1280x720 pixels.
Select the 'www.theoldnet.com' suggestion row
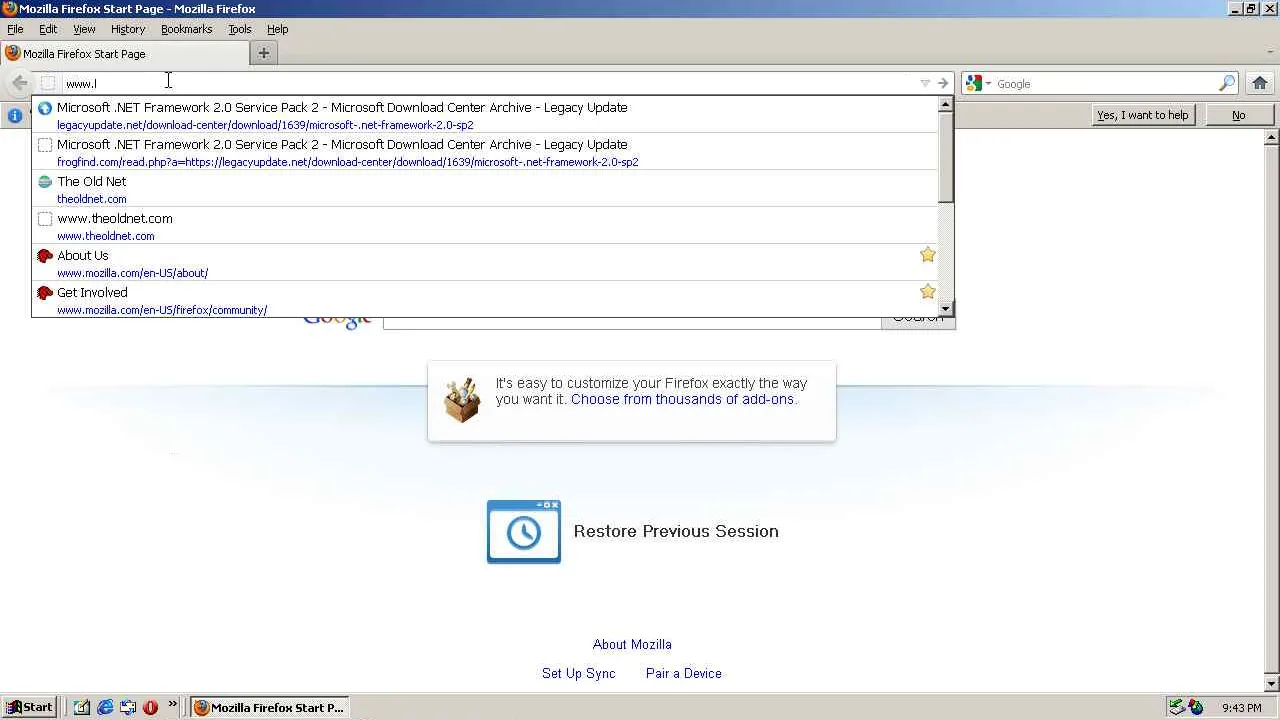[x=485, y=226]
